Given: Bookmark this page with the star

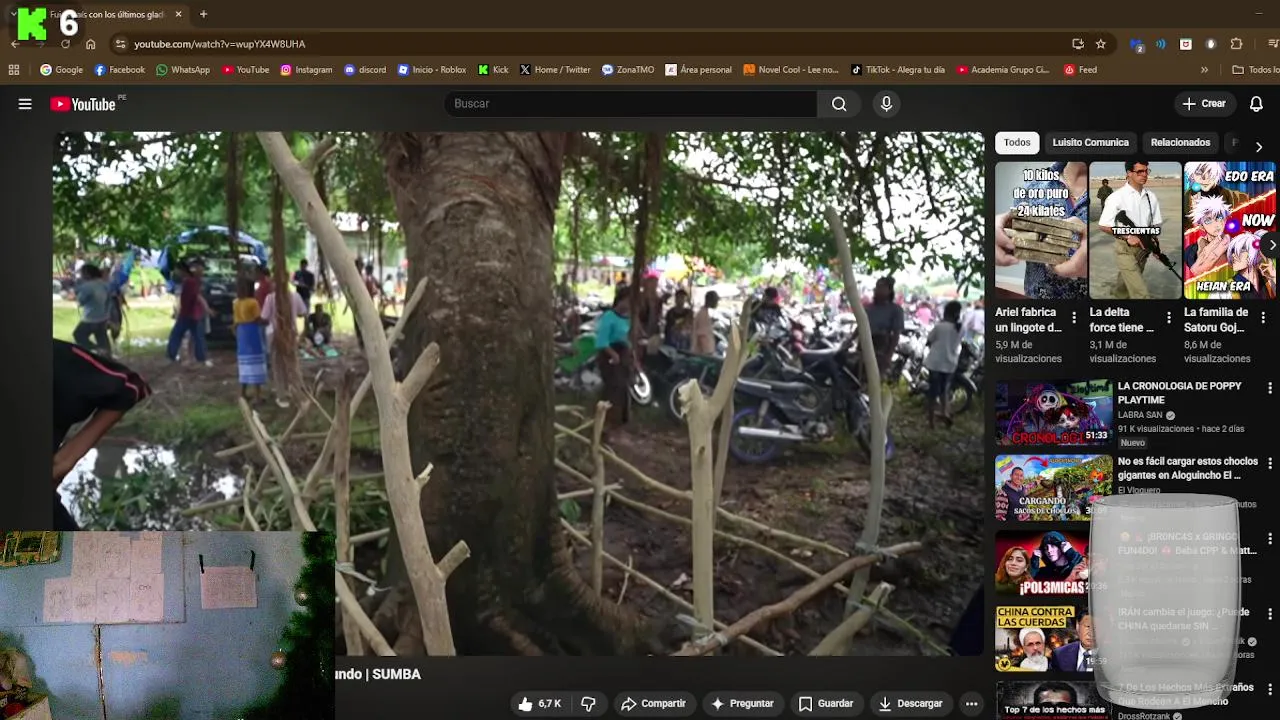Looking at the screenshot, I should point(1101,44).
